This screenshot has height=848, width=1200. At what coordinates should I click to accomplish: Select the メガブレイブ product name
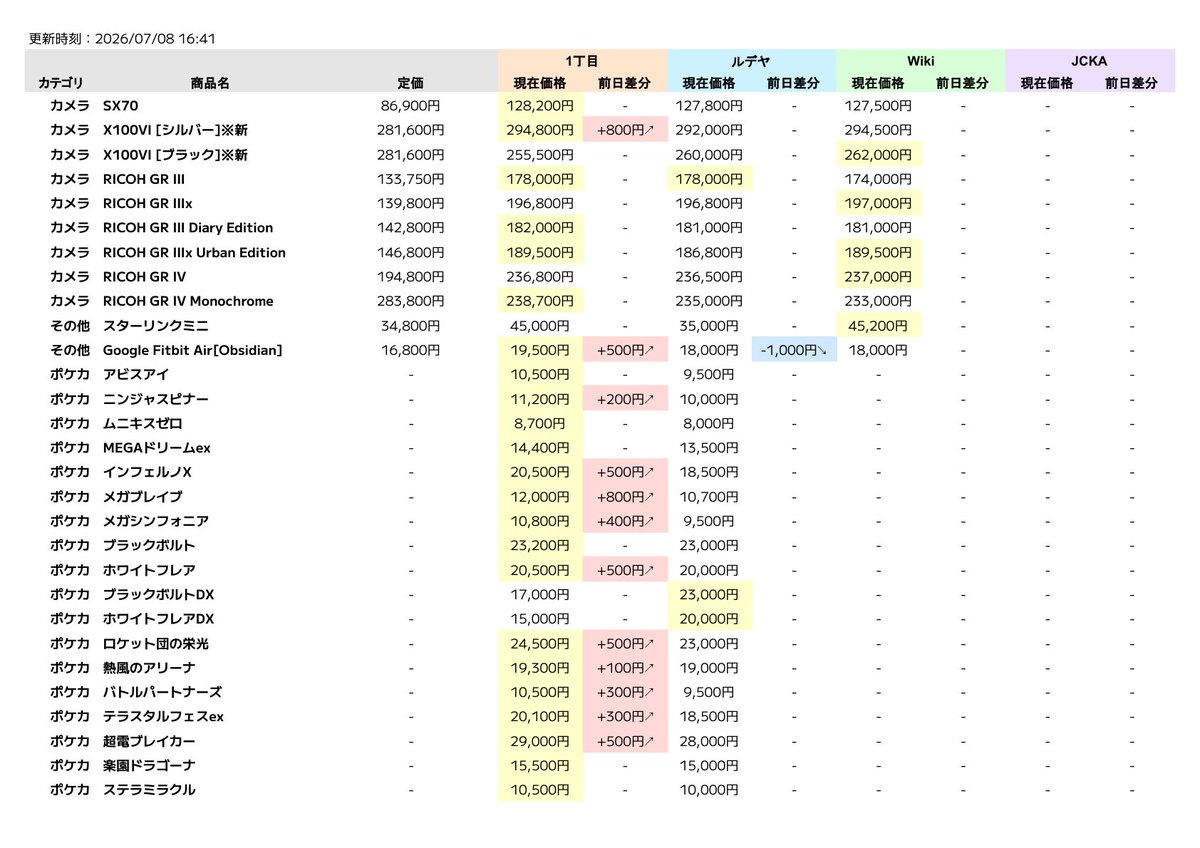point(142,497)
